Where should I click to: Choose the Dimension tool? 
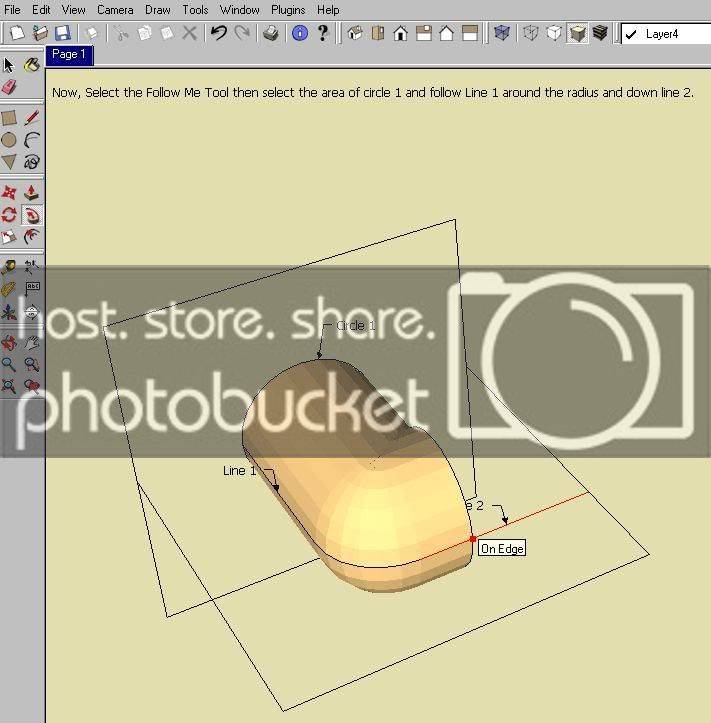pos(31,267)
